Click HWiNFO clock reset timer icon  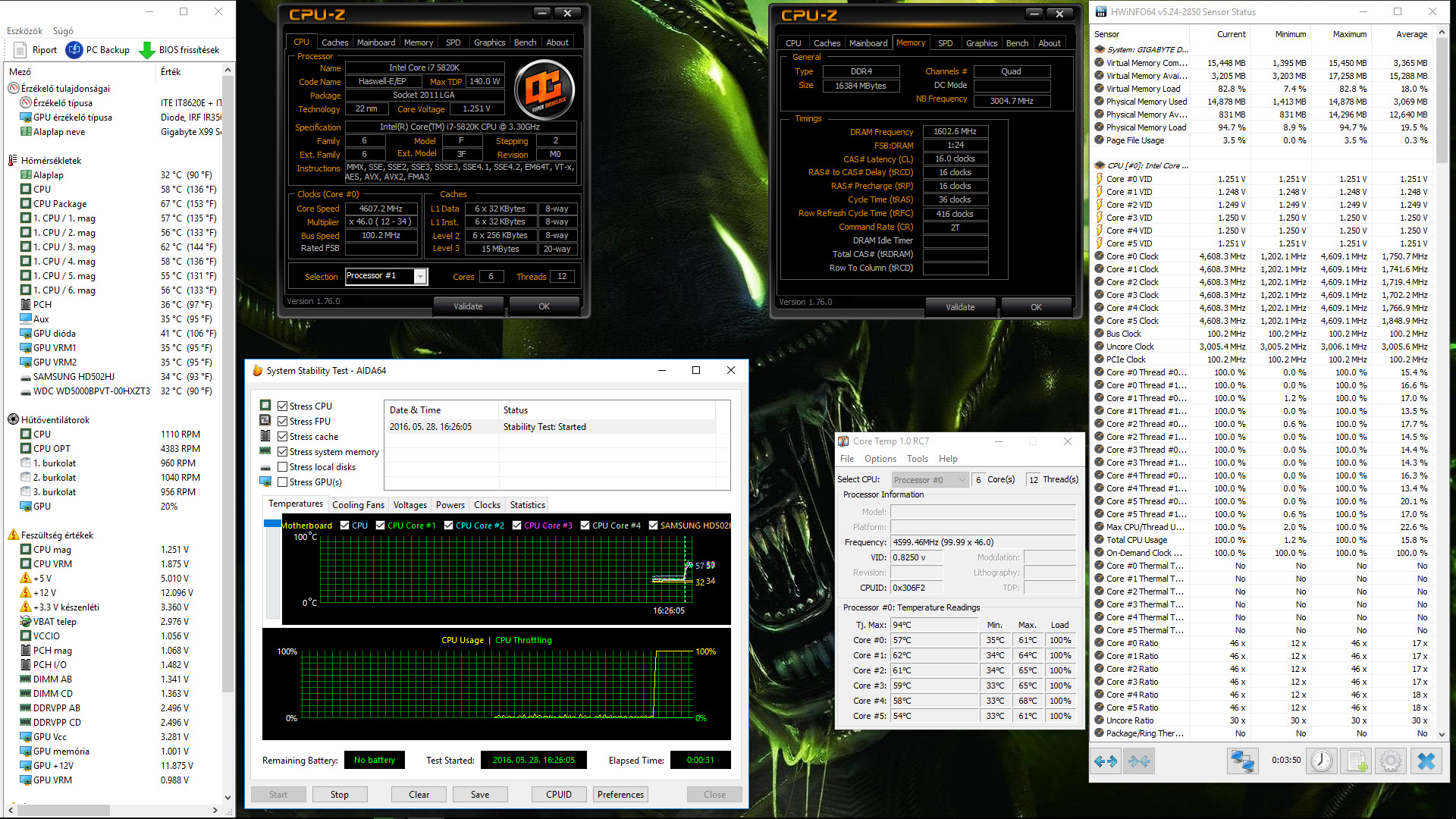(1322, 761)
